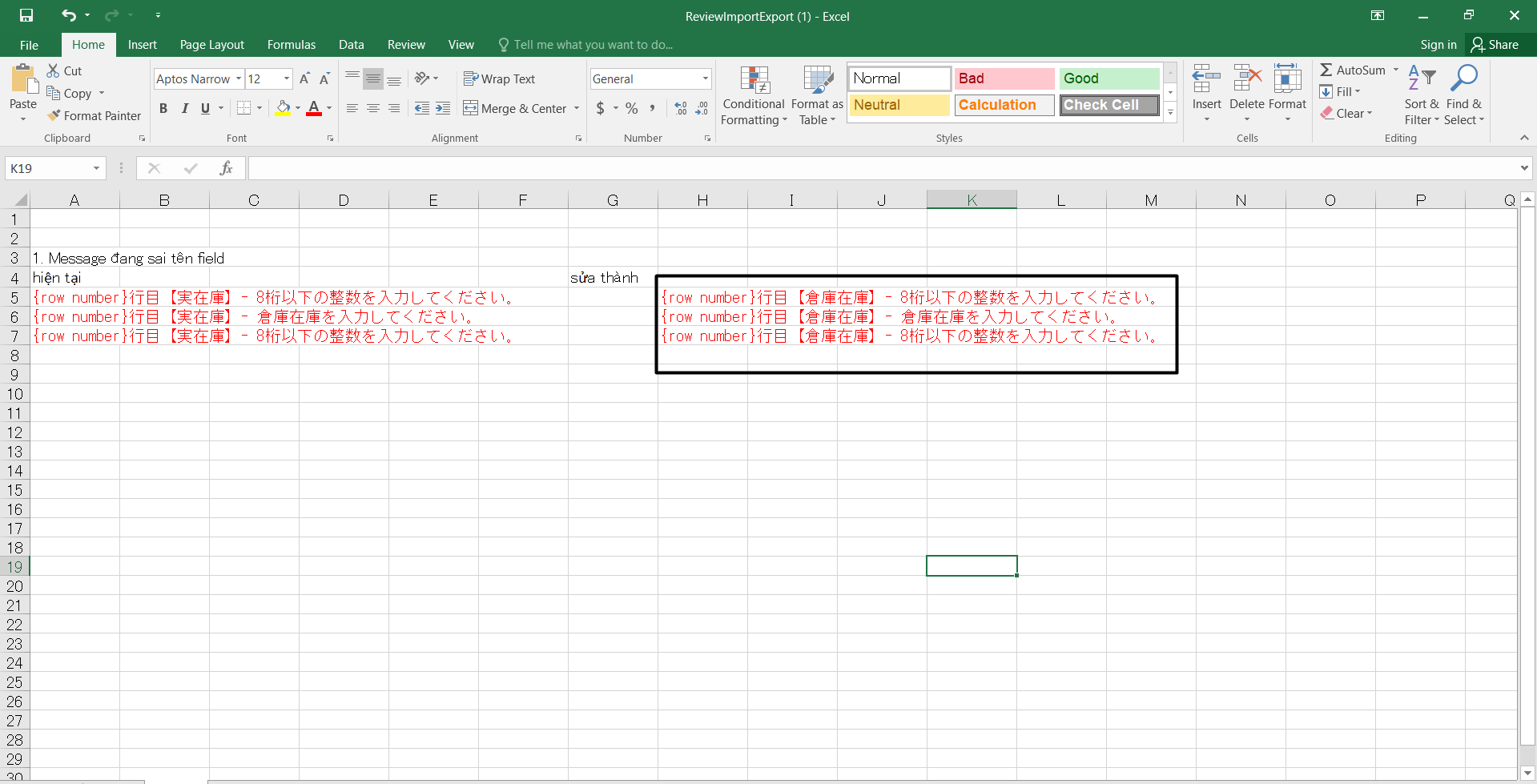The width and height of the screenshot is (1537, 784).
Task: Open the Page Layout tab
Action: click(x=211, y=45)
